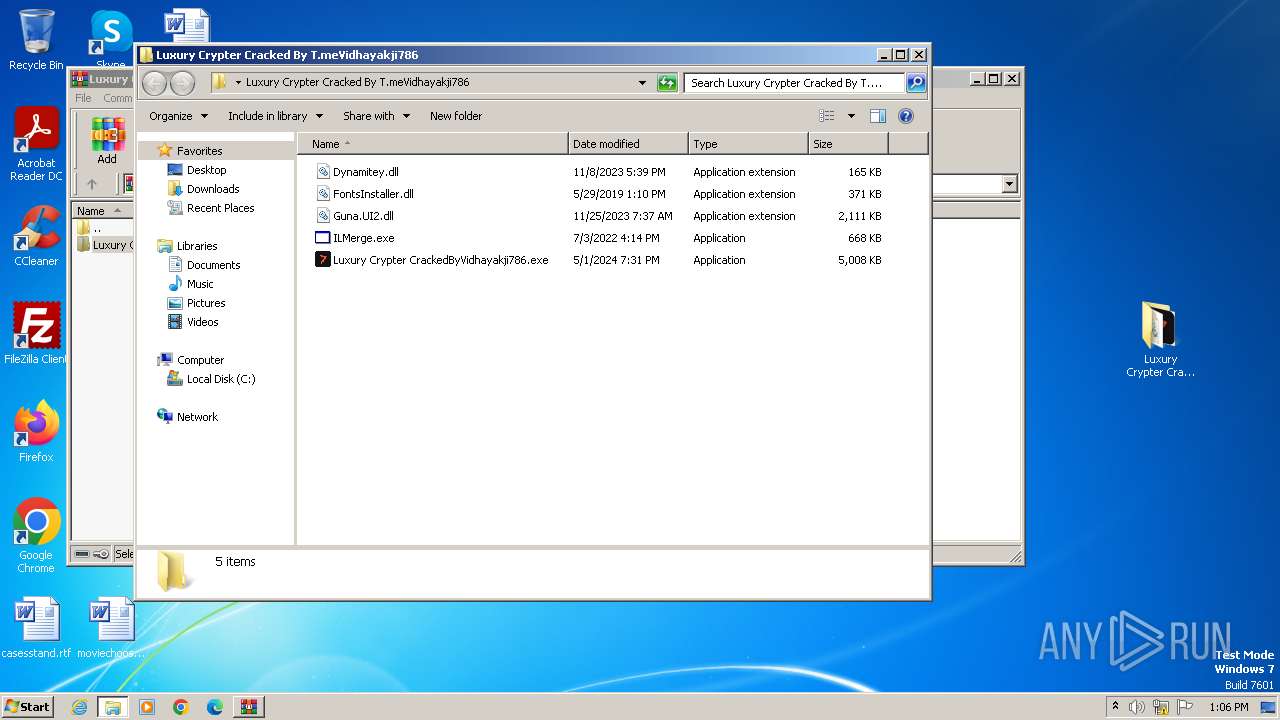Click the green Refresh address button
Screen dimensions: 1280x720
(667, 83)
